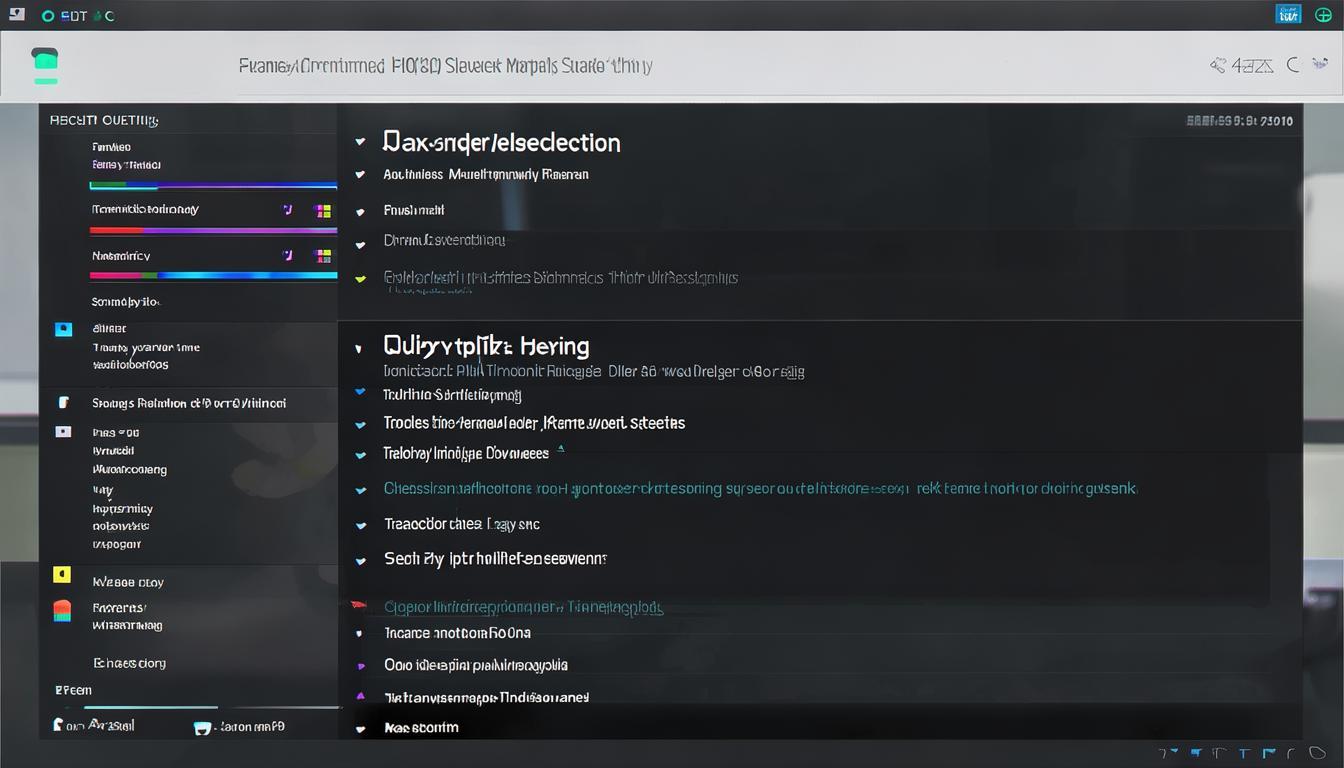Viewport: 1344px width, 768px height.
Task: Collapse the first large heading section chevron
Action: [x=360, y=143]
